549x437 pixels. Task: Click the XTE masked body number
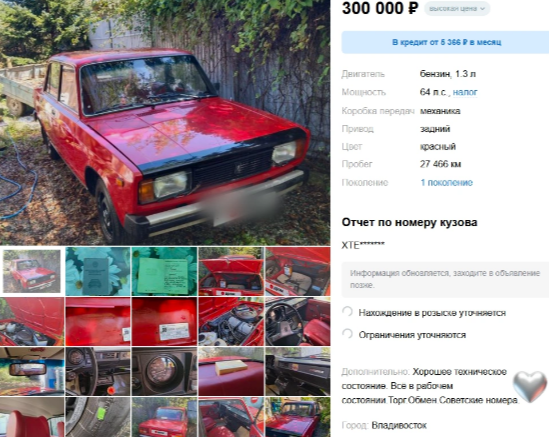click(x=363, y=245)
